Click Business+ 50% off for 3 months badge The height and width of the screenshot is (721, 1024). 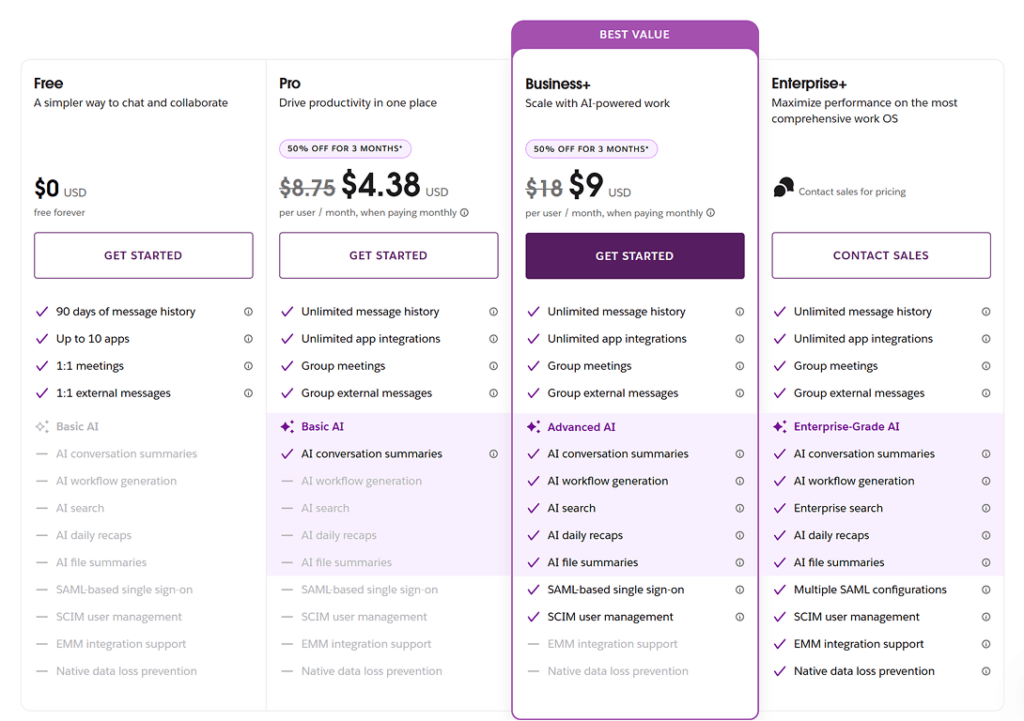click(x=591, y=149)
